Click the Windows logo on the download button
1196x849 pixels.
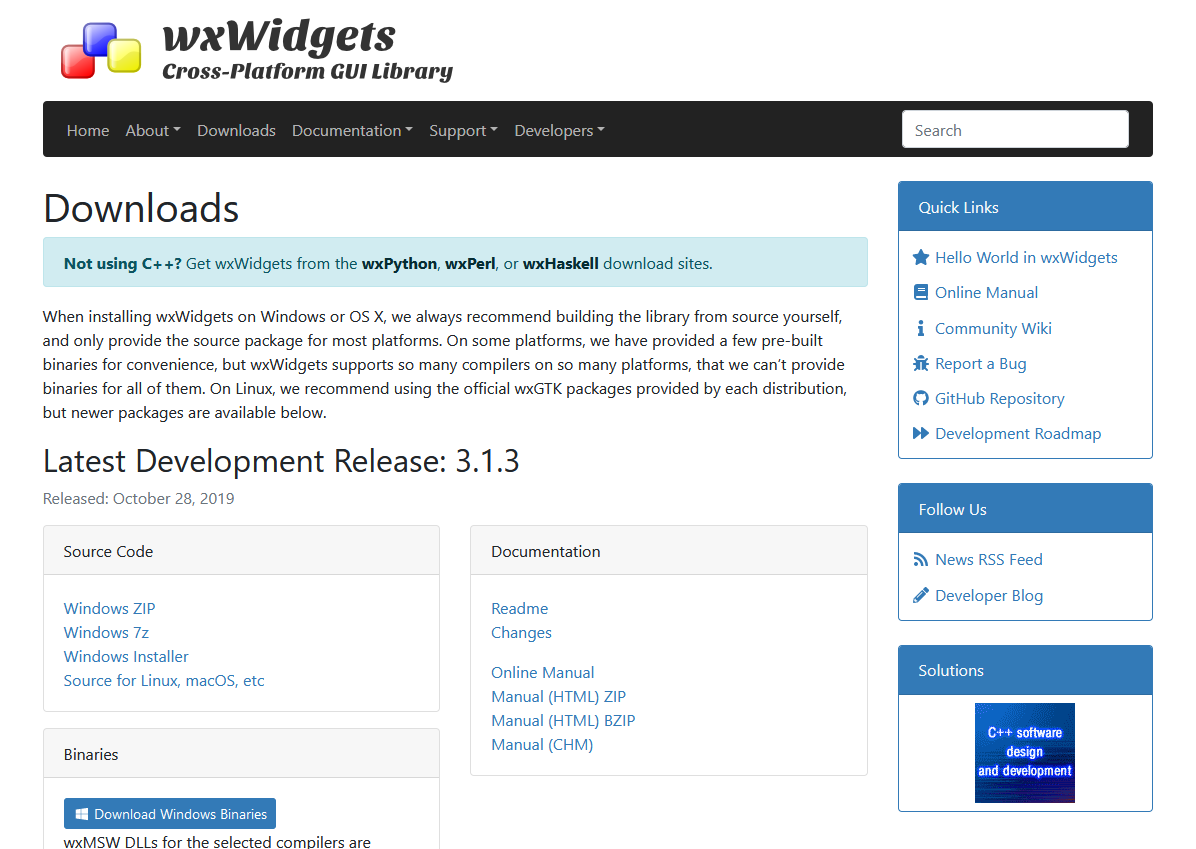pyautogui.click(x=82, y=814)
